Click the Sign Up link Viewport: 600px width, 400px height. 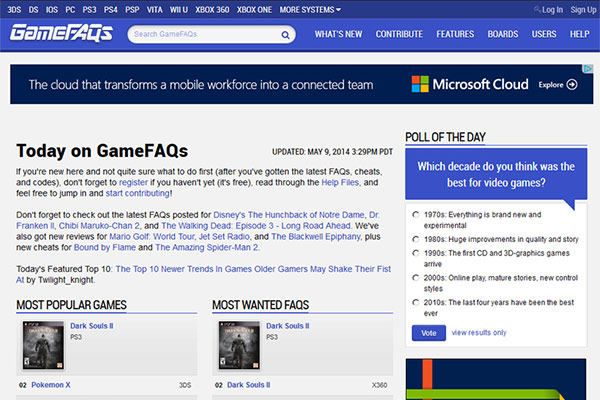coord(583,10)
